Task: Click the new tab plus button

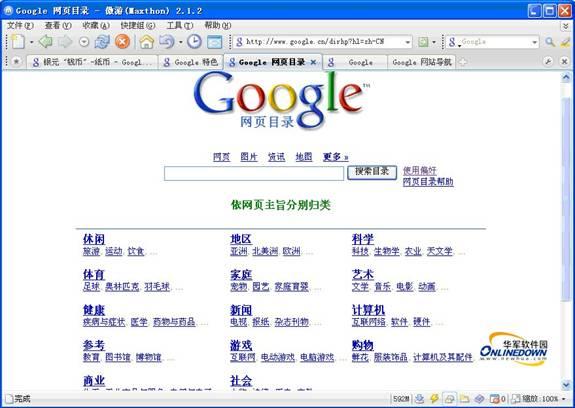Action: tap(463, 62)
